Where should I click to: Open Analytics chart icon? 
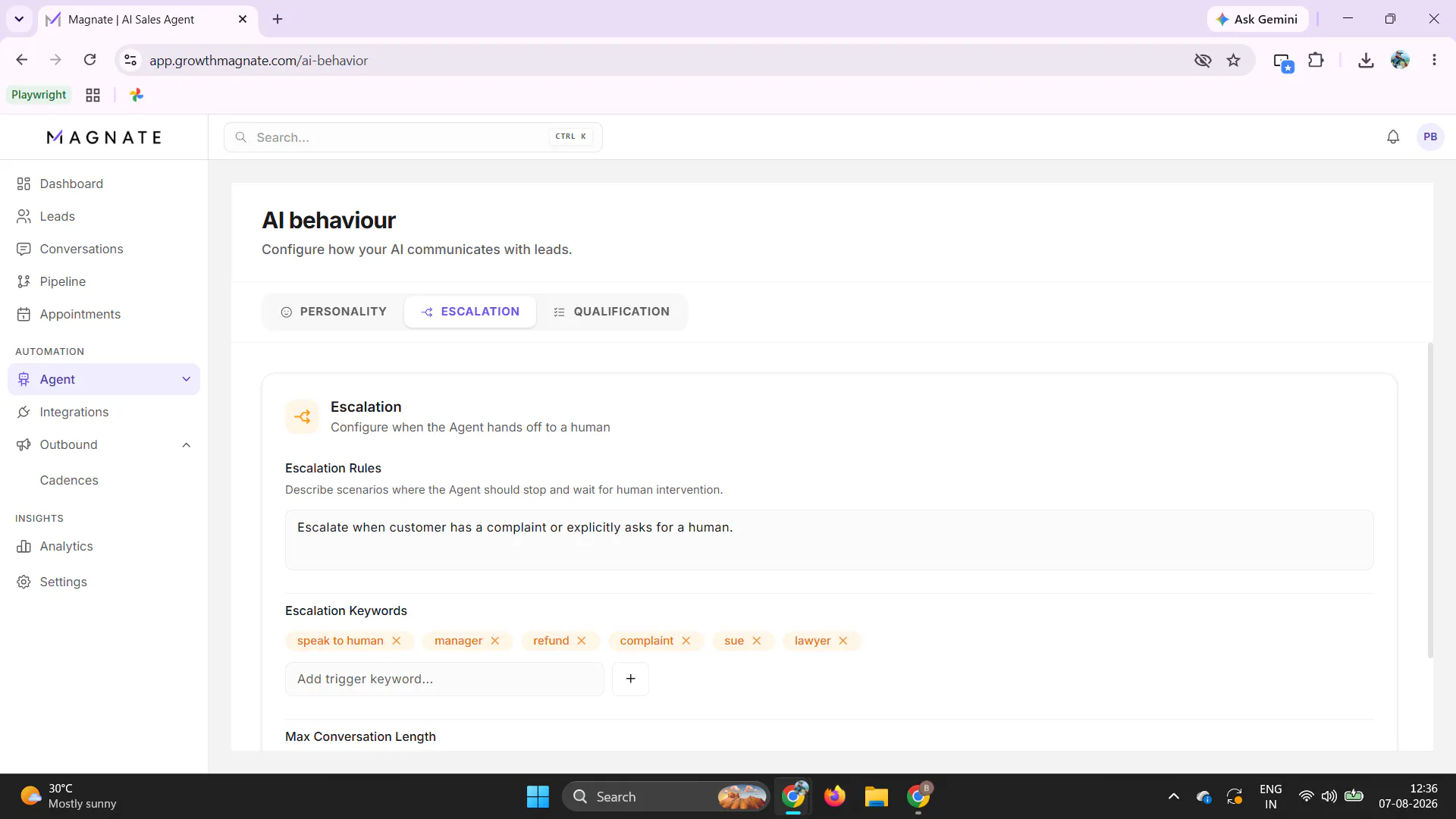24,546
